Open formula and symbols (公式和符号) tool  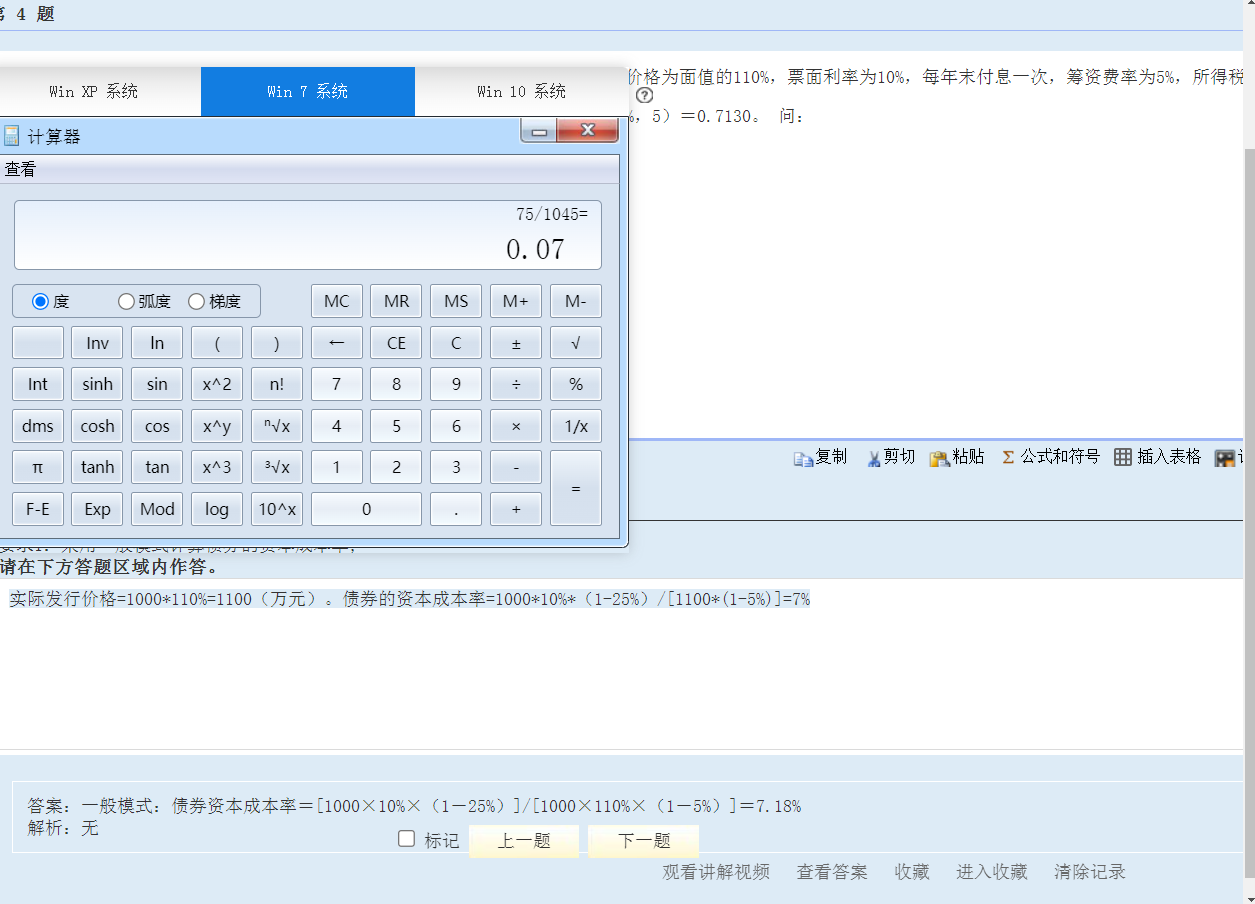[1008, 457]
